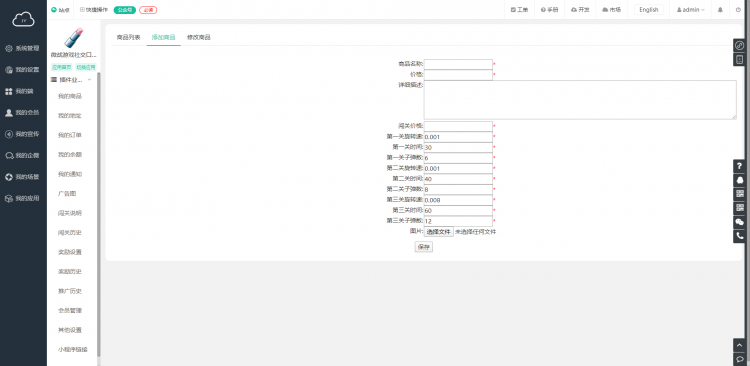Click the 第一关时间 field showing 30
The image size is (750, 366).
[x=458, y=147]
